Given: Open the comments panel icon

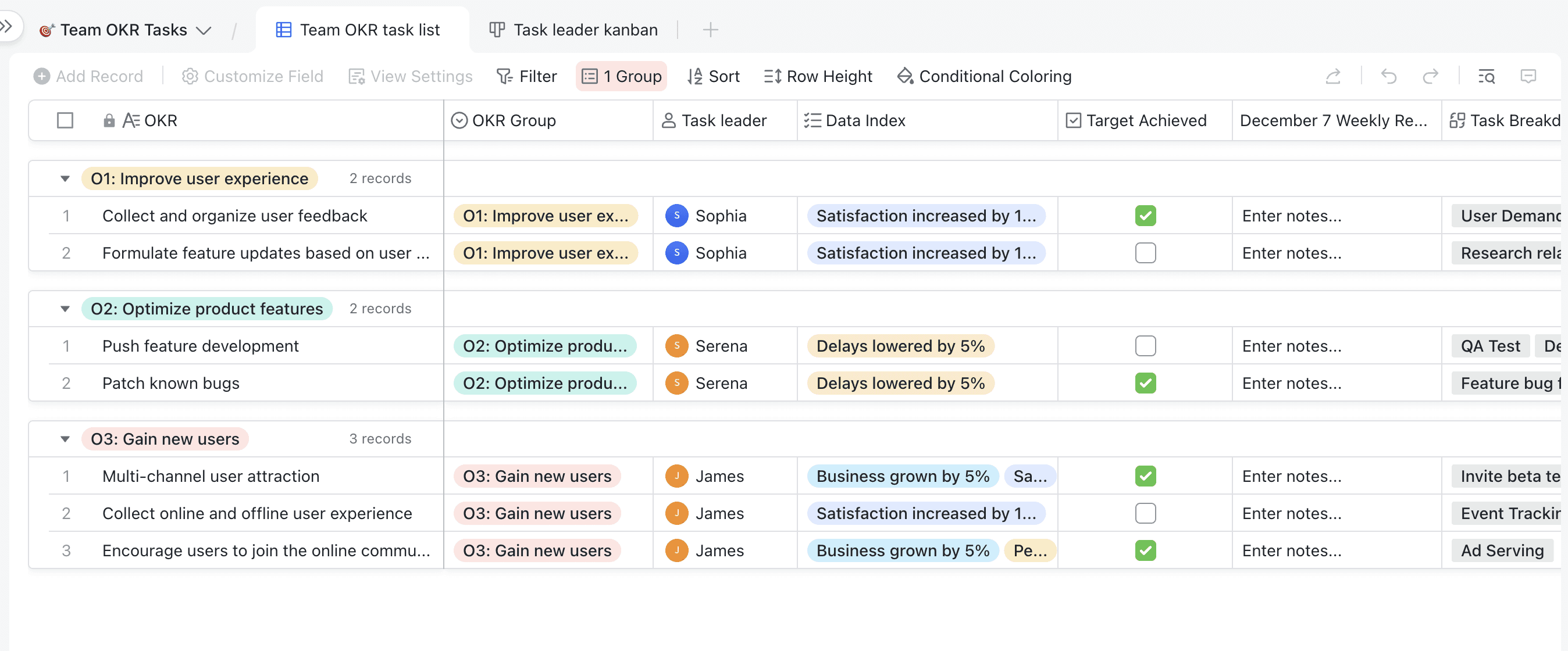Looking at the screenshot, I should point(1528,76).
